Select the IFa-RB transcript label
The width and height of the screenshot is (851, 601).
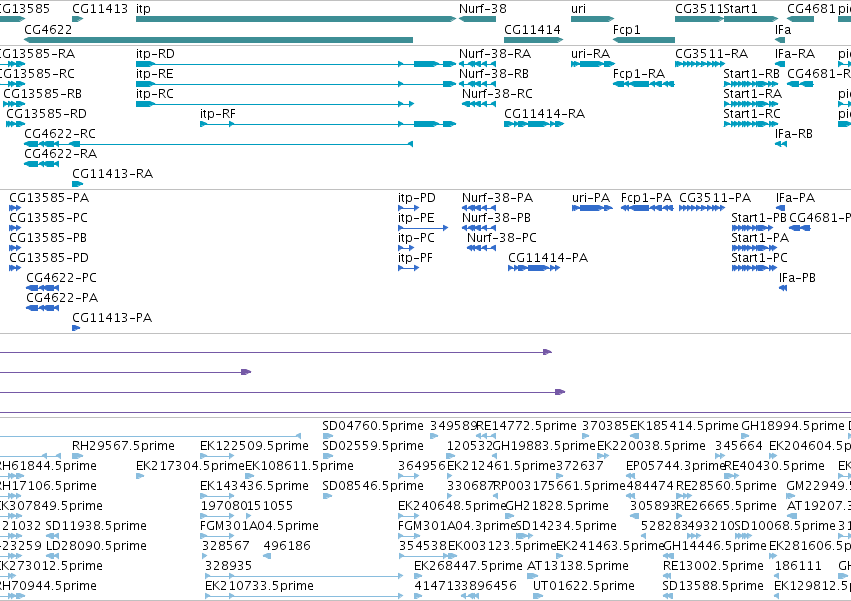(x=794, y=134)
